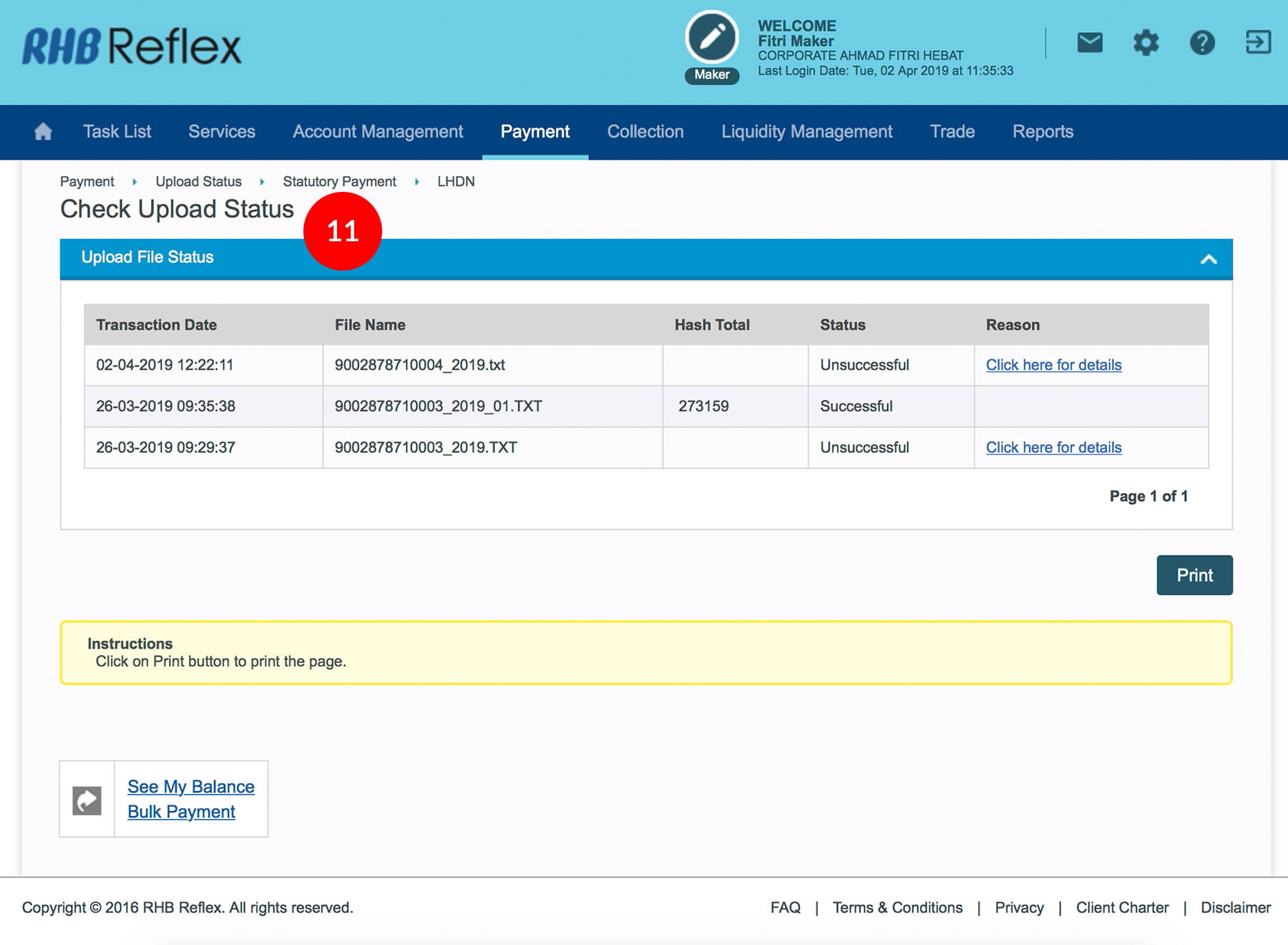
Task: Open the Payment menu tab
Action: (x=535, y=132)
